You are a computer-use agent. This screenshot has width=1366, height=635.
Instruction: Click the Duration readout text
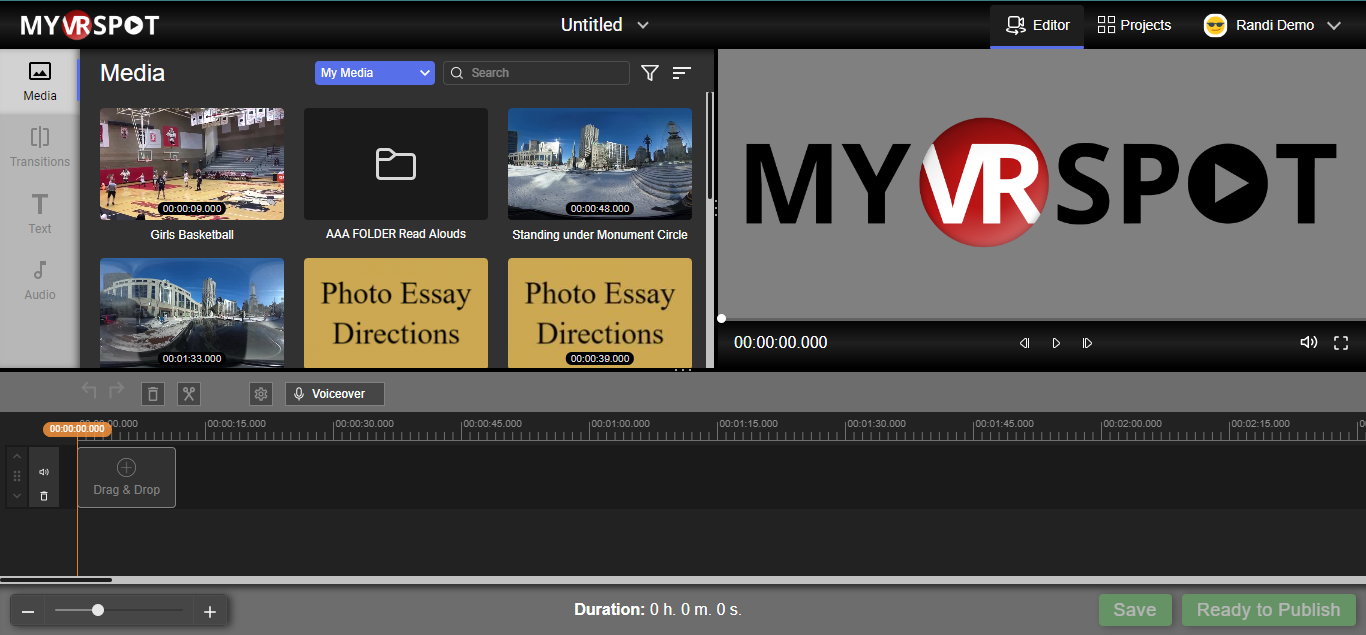(658, 609)
